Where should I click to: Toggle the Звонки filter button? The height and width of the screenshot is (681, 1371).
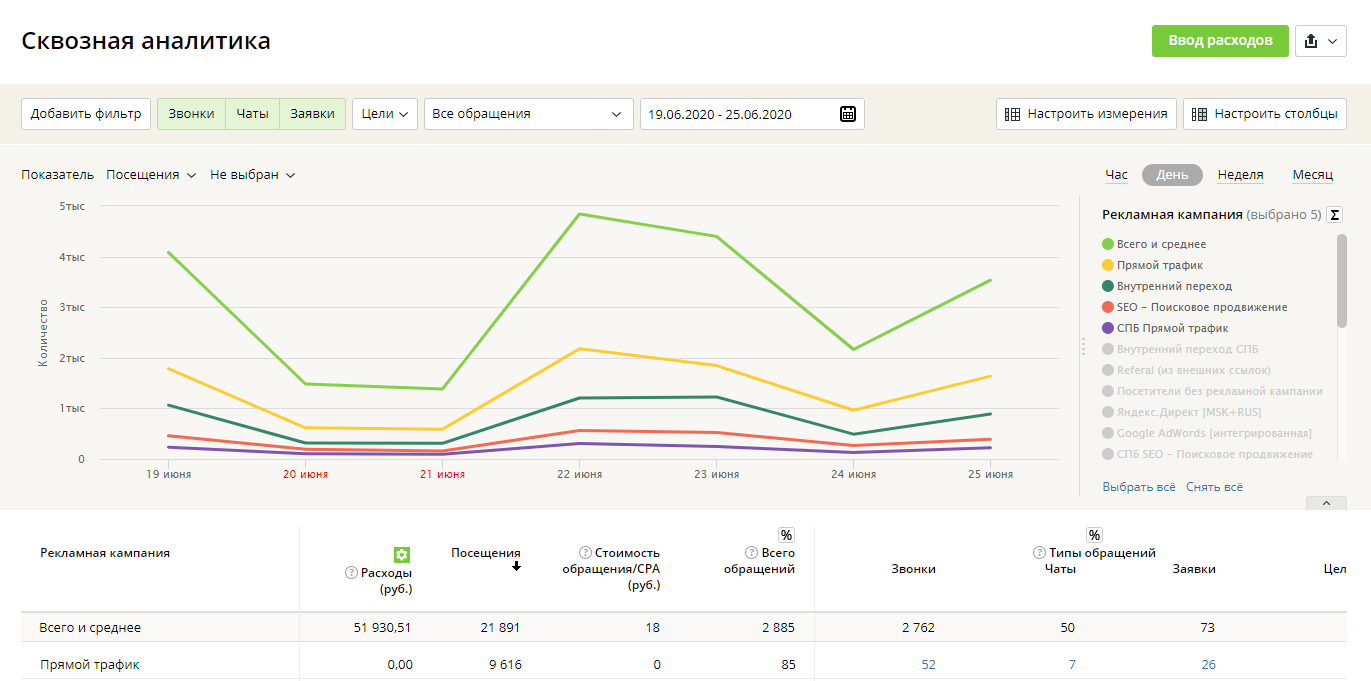pos(191,114)
